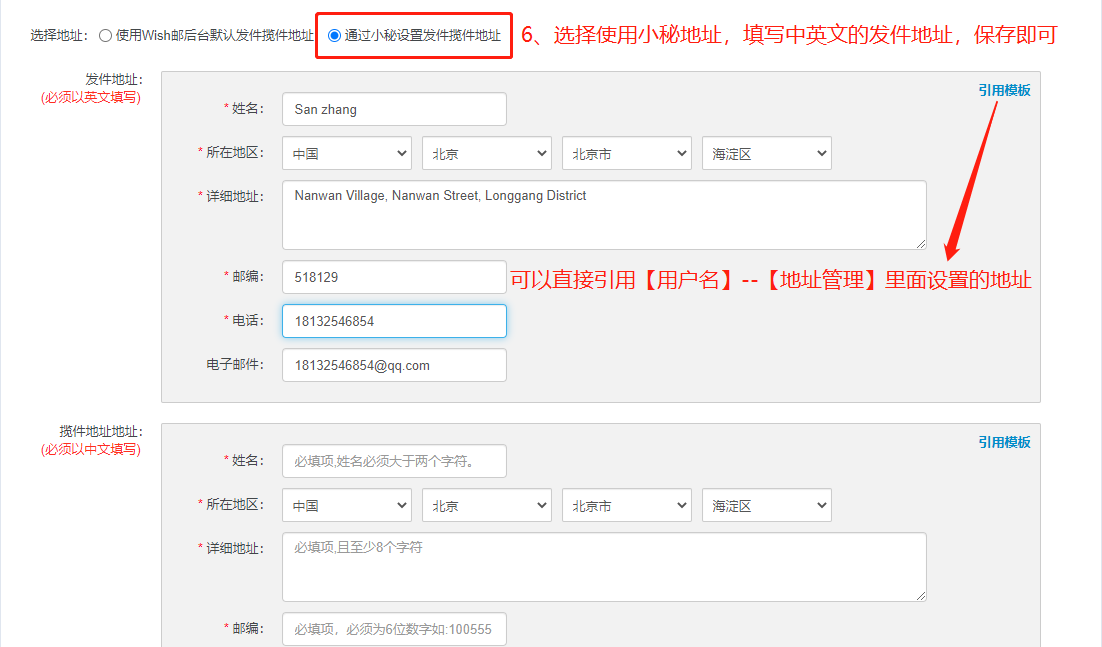The image size is (1102, 647).
Task: Focus the sender name field San zhang
Action: click(x=394, y=109)
